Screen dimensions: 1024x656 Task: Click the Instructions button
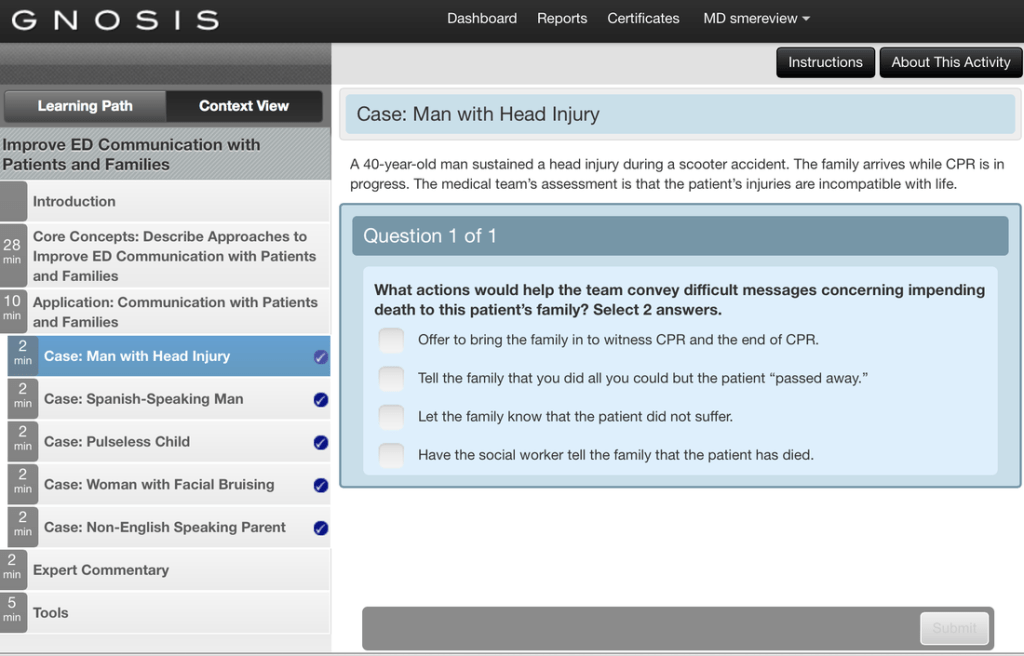[x=825, y=62]
